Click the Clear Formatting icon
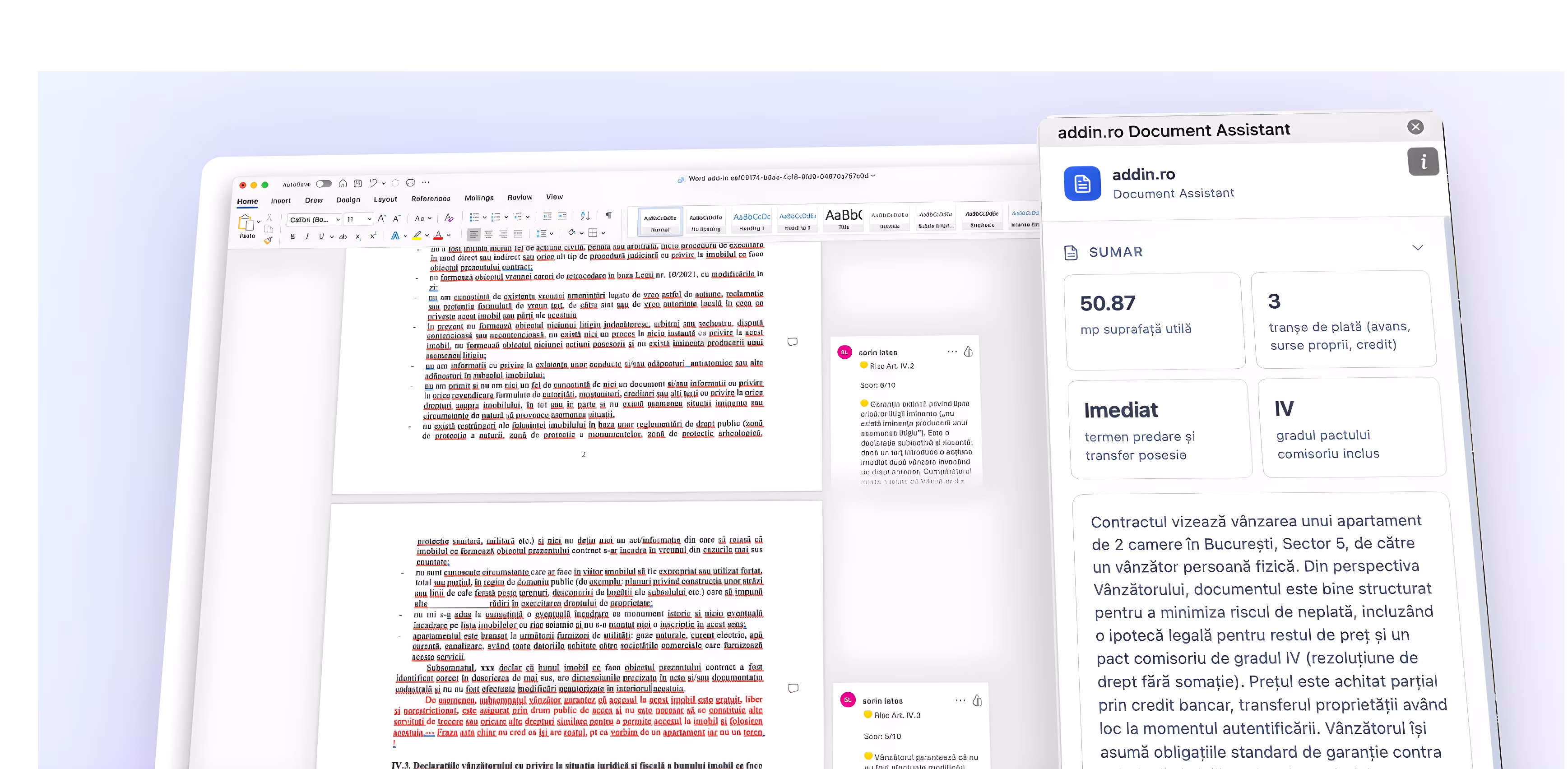 (449, 218)
